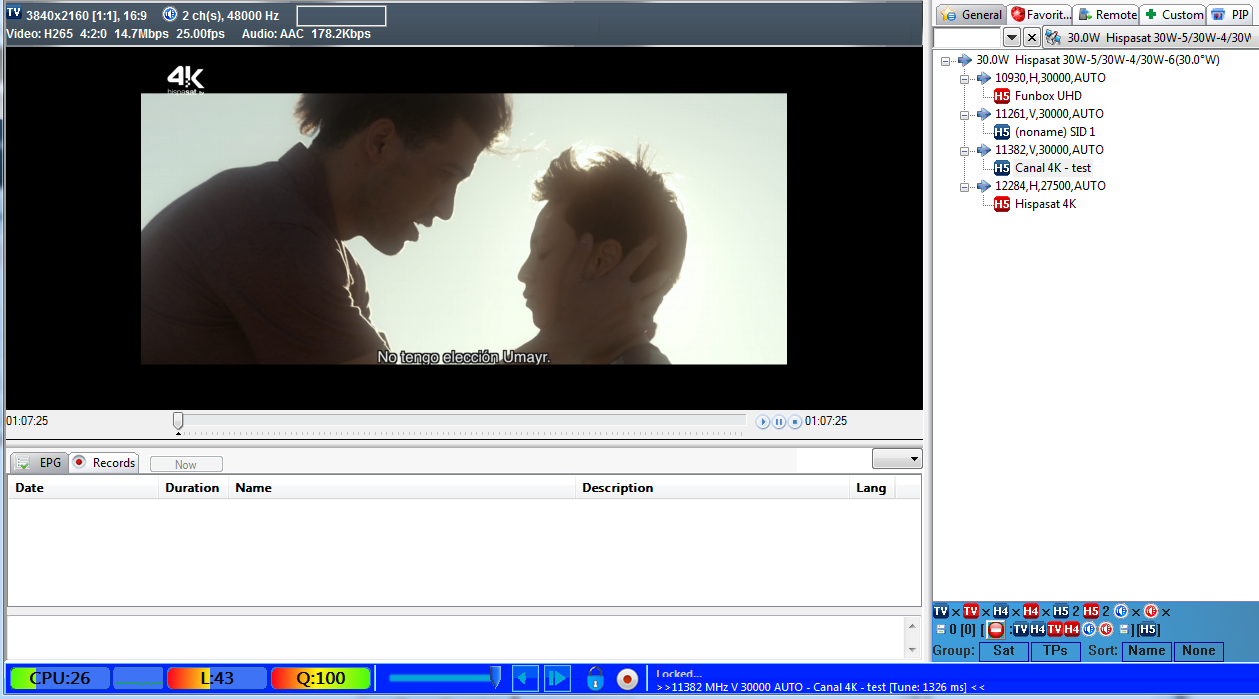The height and width of the screenshot is (699, 1259).
Task: Click the CPU:26 usage indicator
Action: coord(60,678)
